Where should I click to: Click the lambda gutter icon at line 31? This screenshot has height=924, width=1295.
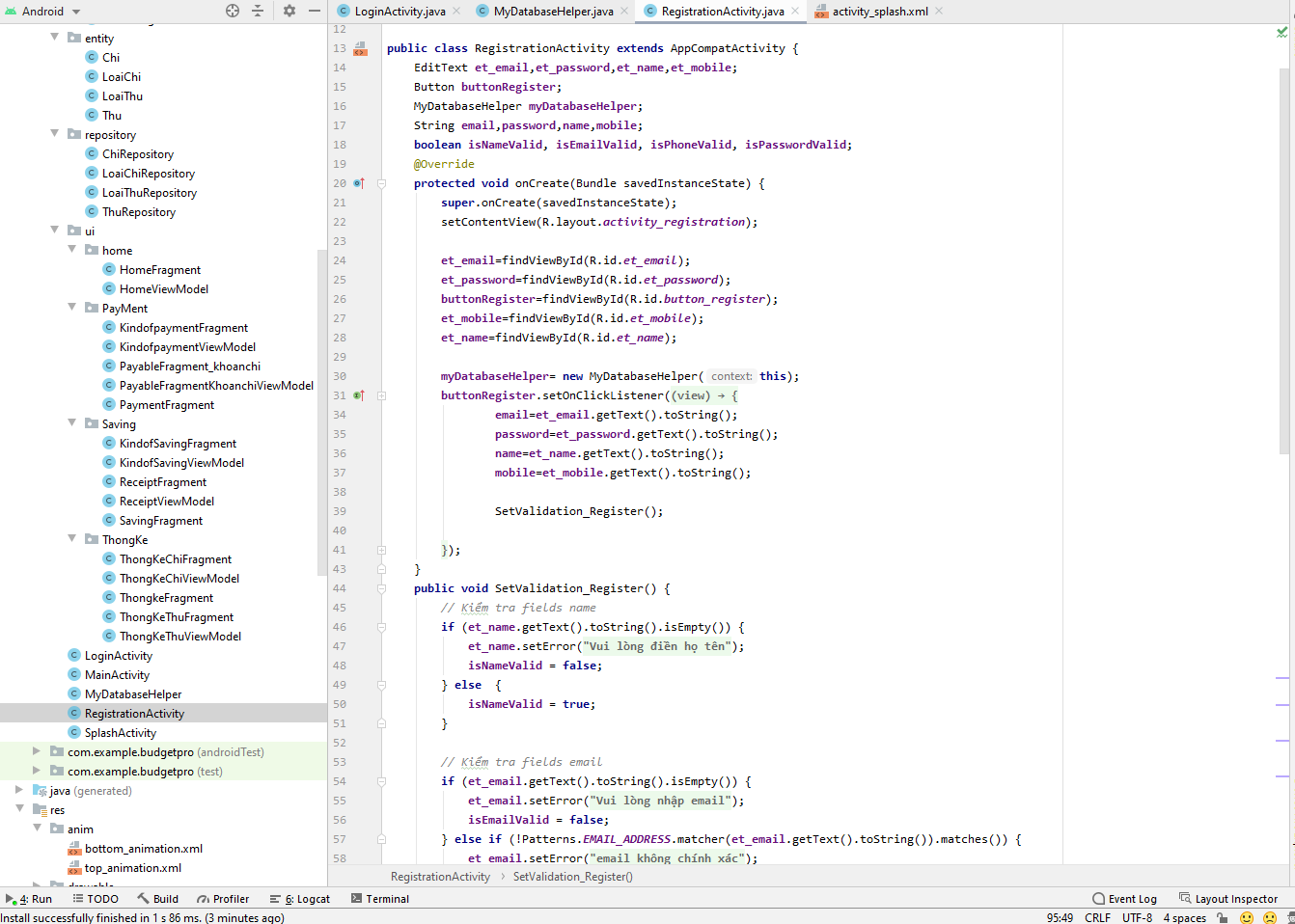(359, 395)
